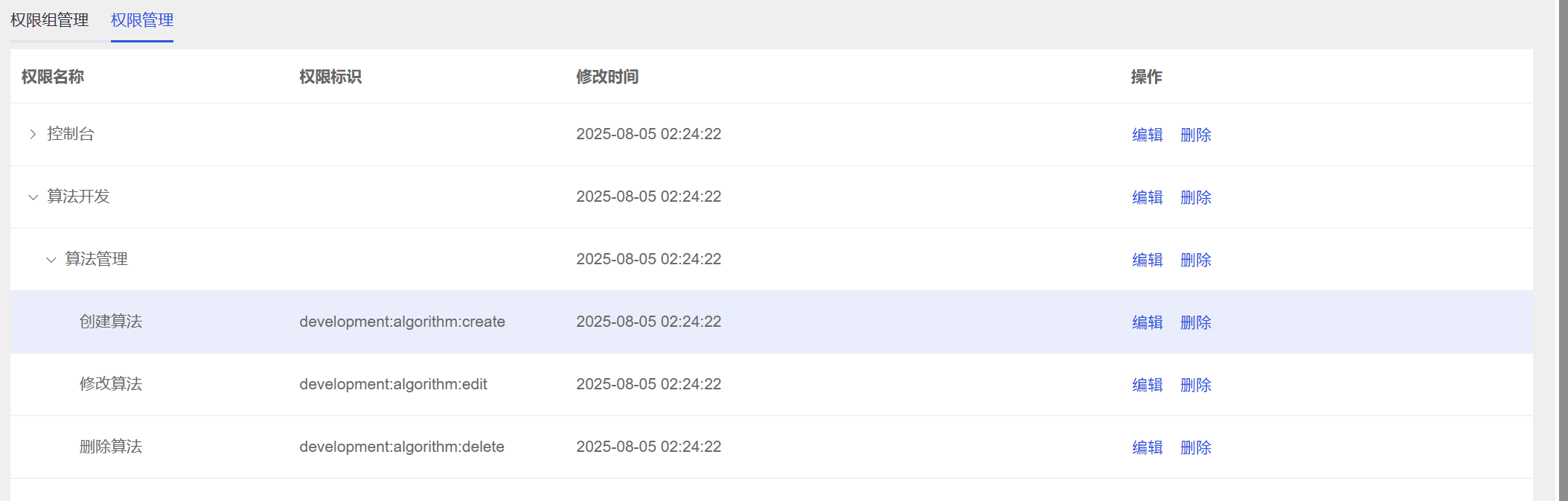Delete the 删除算法 permission
Image resolution: width=1568 pixels, height=501 pixels.
[x=1195, y=447]
